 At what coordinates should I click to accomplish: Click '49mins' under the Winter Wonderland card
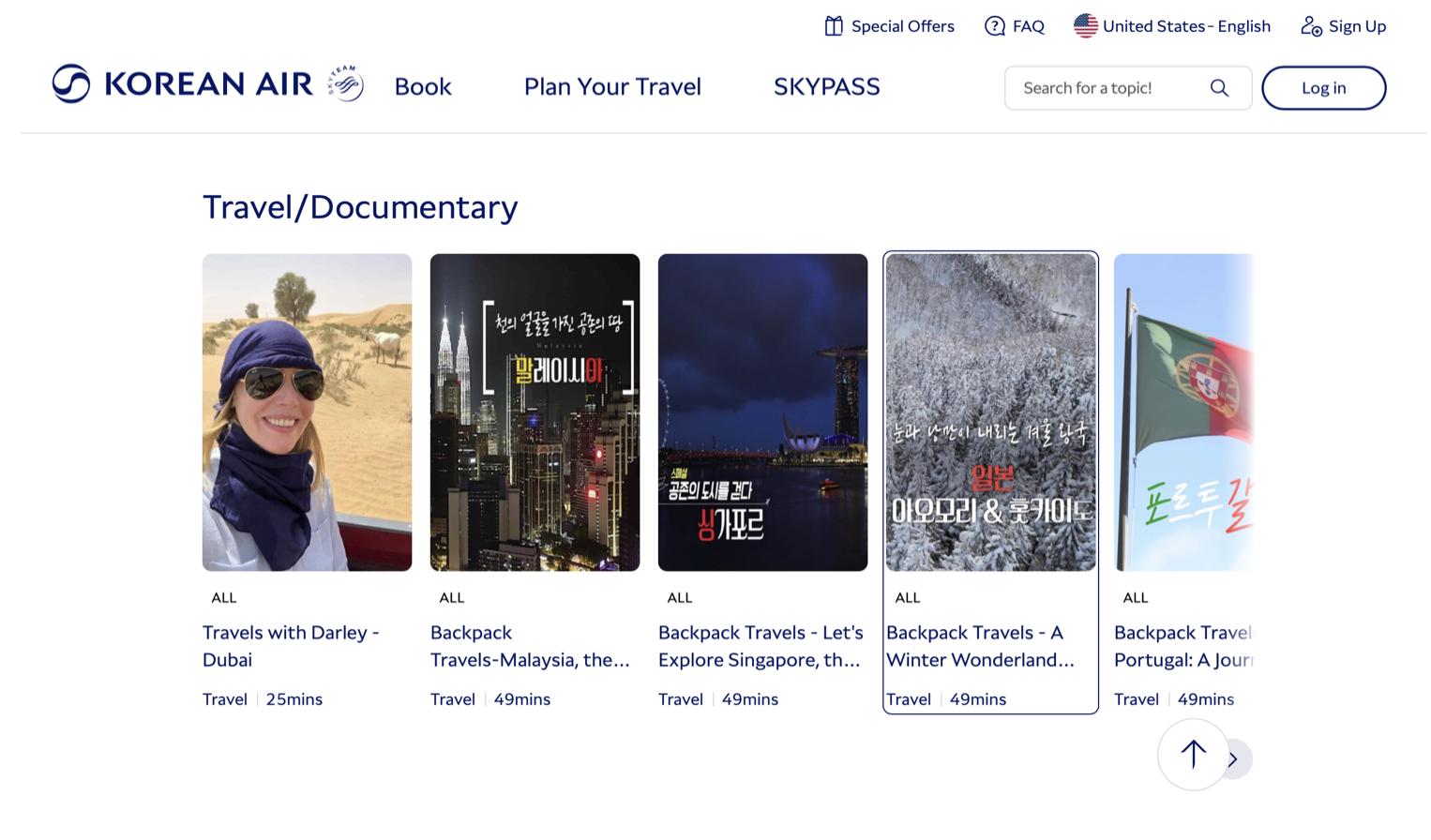click(x=978, y=699)
